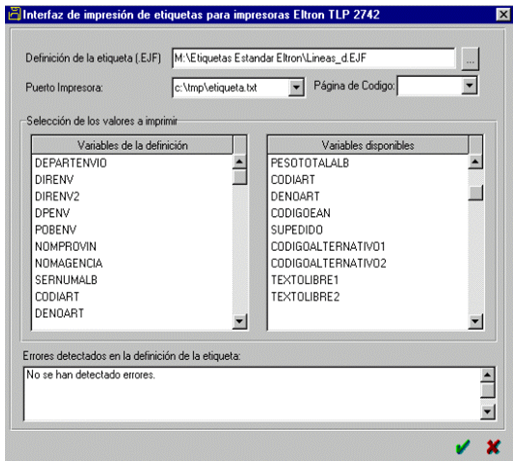Click the errors box scrollbar thumb
The width and height of the screenshot is (518, 469).
487,390
